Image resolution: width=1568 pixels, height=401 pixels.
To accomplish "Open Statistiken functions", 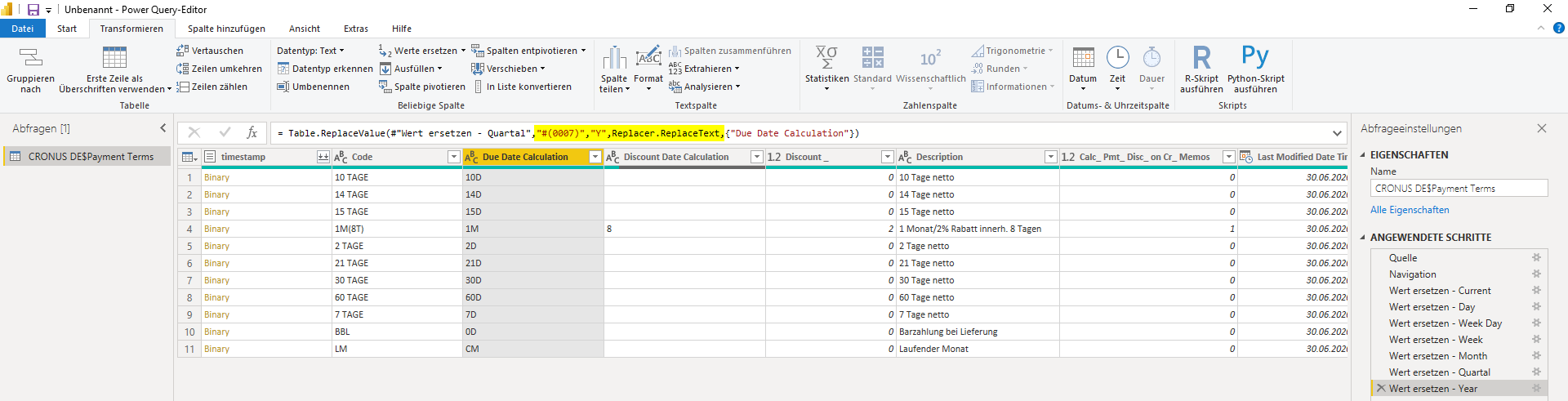I will pyautogui.click(x=826, y=68).
